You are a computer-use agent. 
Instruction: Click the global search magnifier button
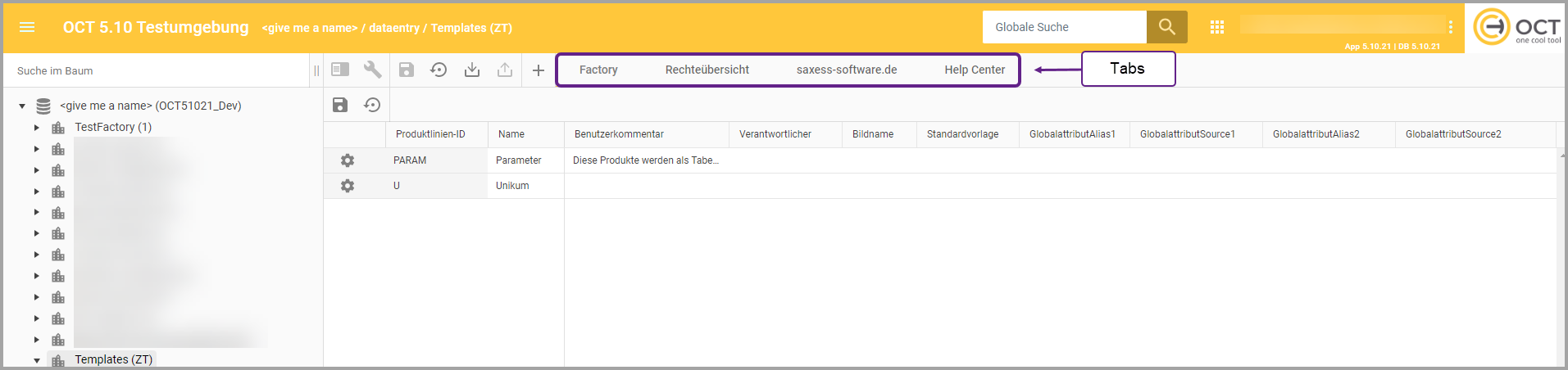pyautogui.click(x=1166, y=27)
